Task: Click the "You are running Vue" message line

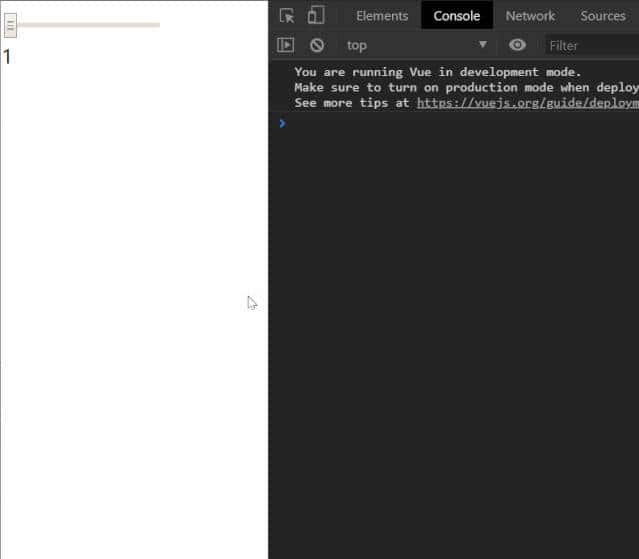Action: [437, 72]
